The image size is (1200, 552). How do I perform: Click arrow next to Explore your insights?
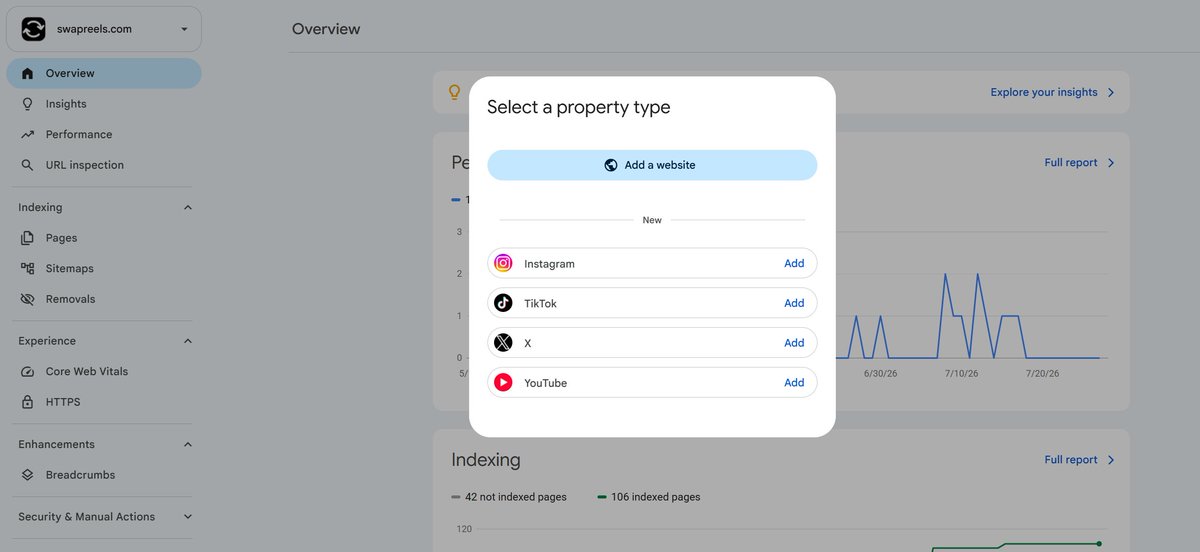(1111, 92)
